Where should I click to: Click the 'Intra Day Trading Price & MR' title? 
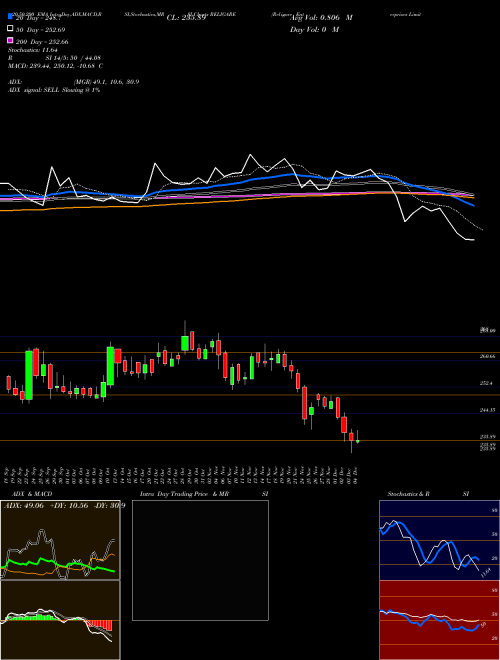(184, 494)
